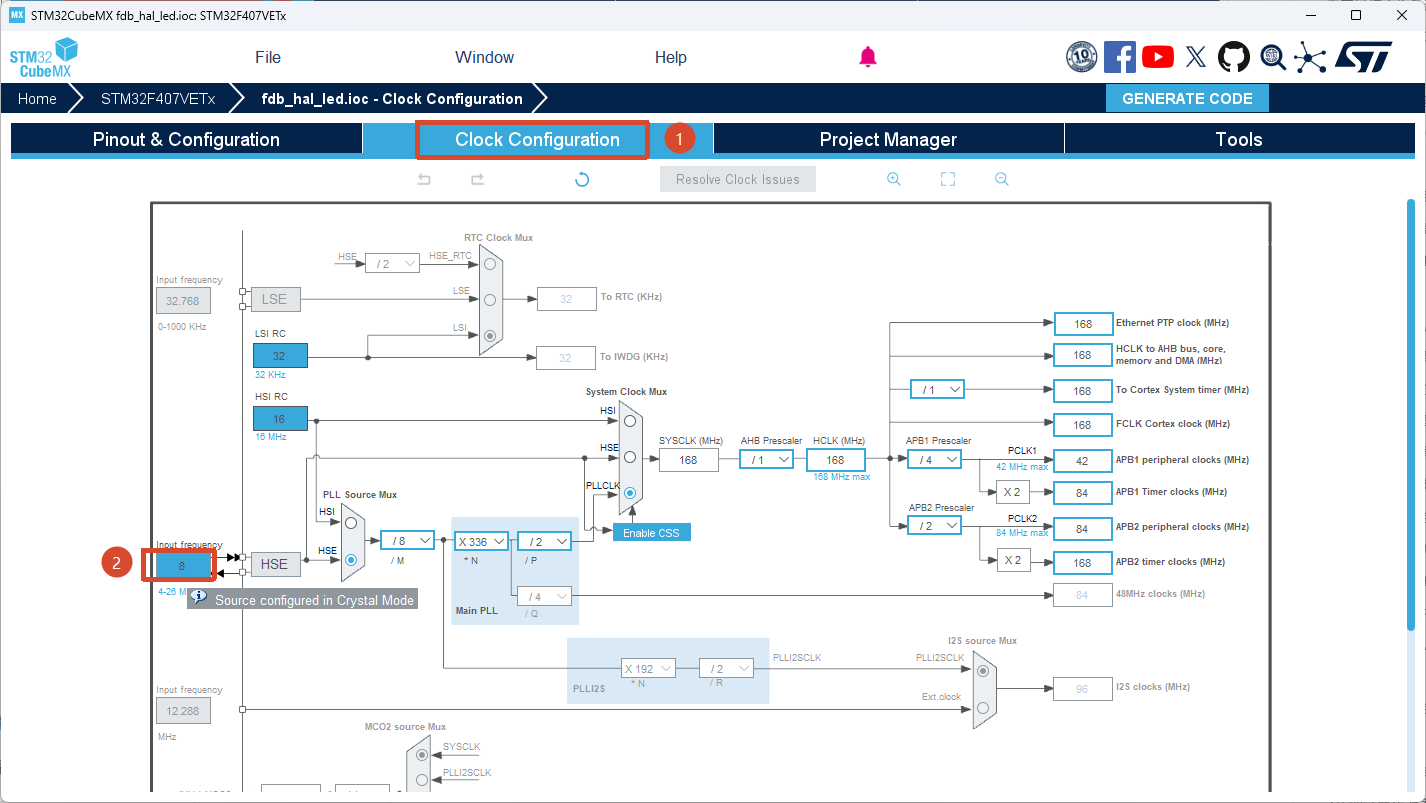
Task: Open the PLL X 336 multiplier dropdown
Action: coord(481,541)
